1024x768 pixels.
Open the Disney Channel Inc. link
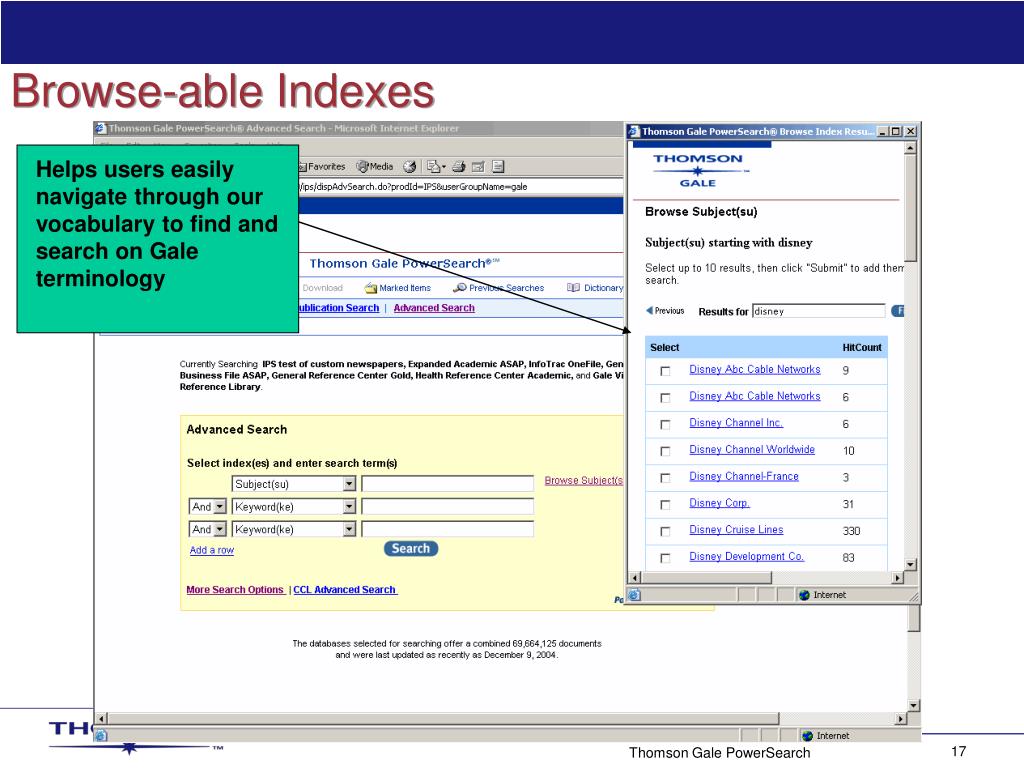pyautogui.click(x=736, y=423)
